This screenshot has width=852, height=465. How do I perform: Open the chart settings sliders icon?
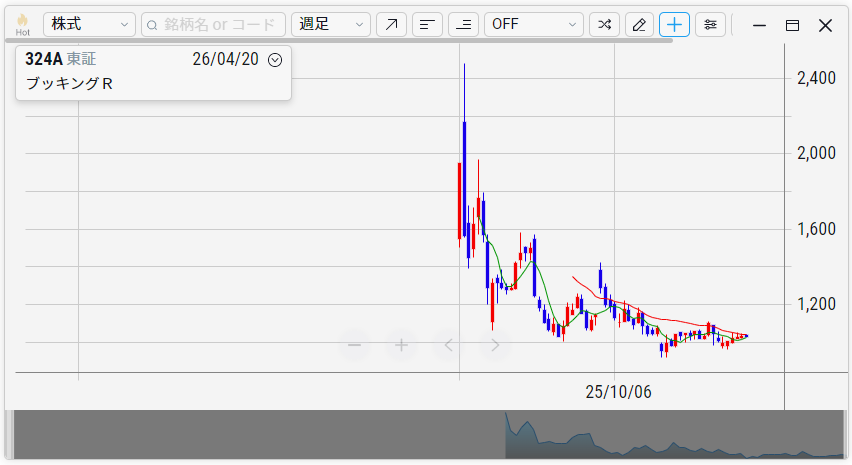(x=710, y=25)
